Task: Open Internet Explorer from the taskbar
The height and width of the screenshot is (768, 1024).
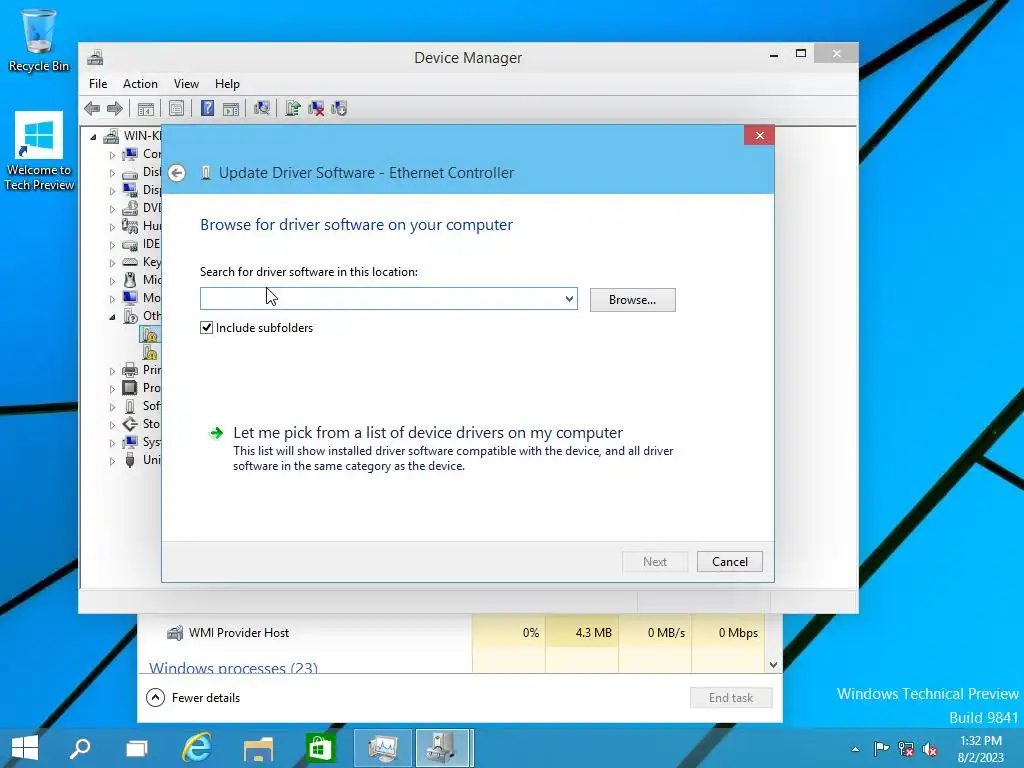Action: click(197, 748)
